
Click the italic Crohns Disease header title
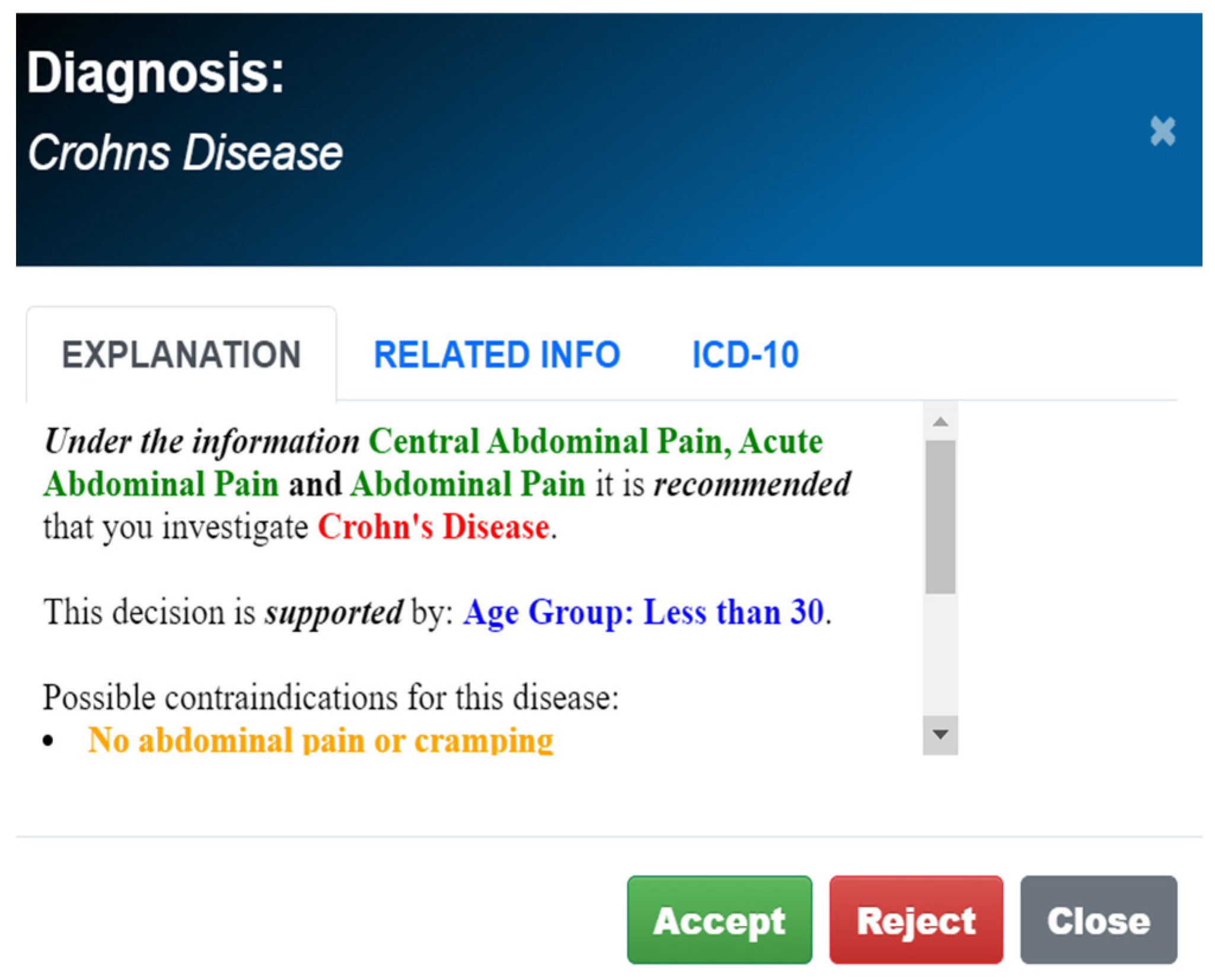coord(185,153)
